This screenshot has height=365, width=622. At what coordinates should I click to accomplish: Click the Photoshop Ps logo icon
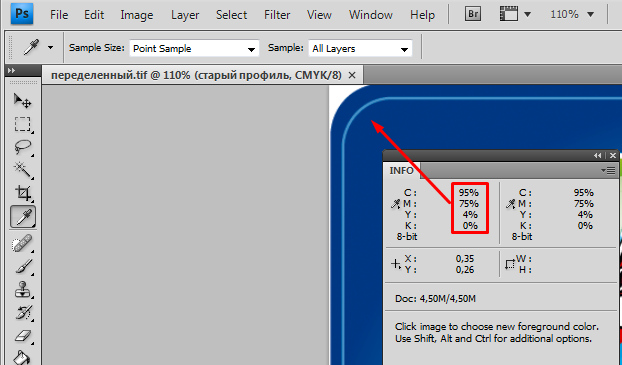coord(22,13)
